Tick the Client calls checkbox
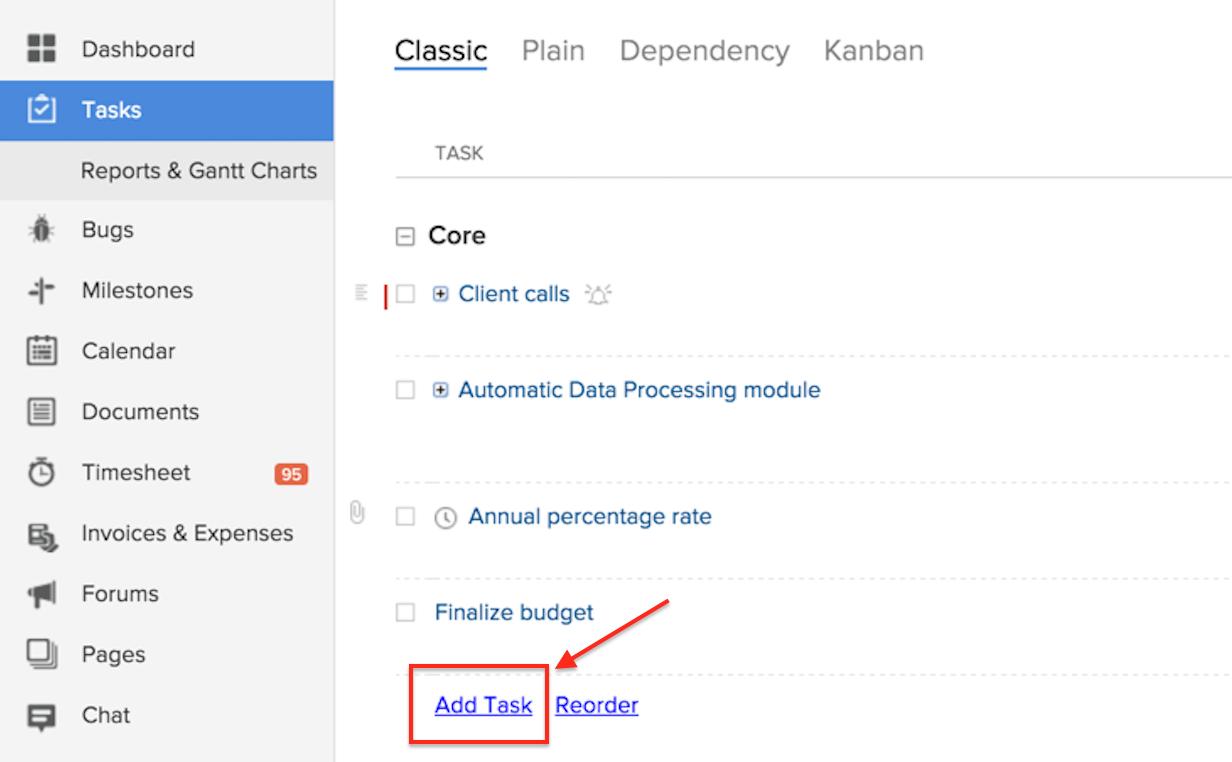This screenshot has height=762, width=1232. pyautogui.click(x=405, y=294)
